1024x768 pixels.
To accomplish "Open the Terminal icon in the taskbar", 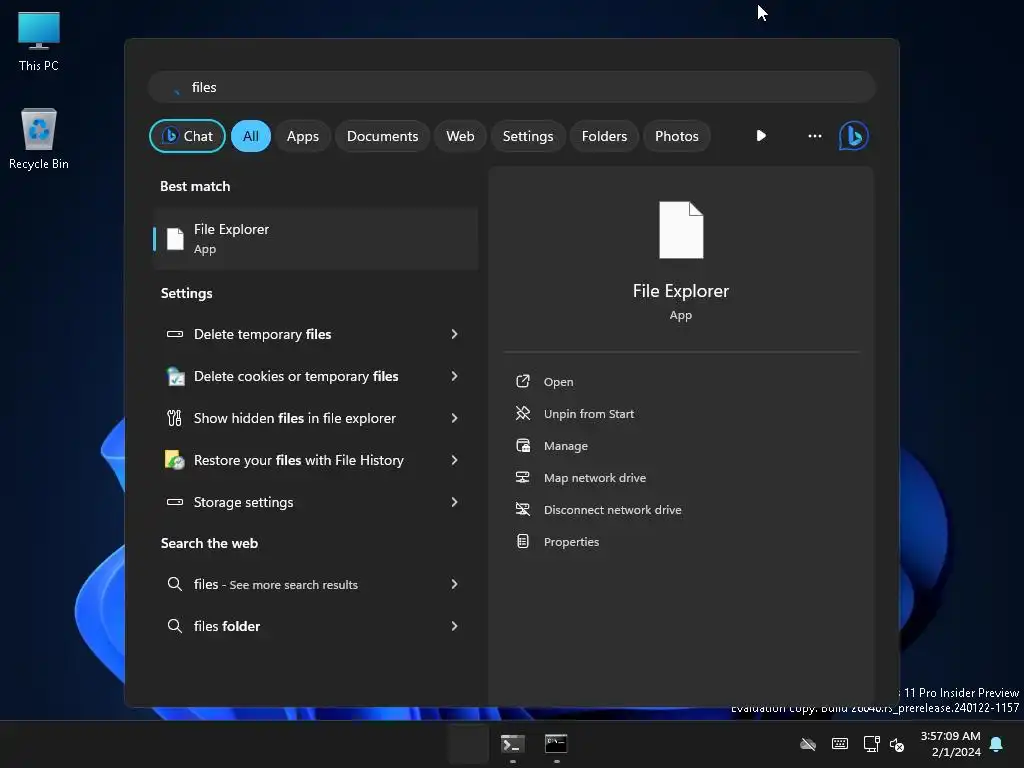I will [x=513, y=744].
